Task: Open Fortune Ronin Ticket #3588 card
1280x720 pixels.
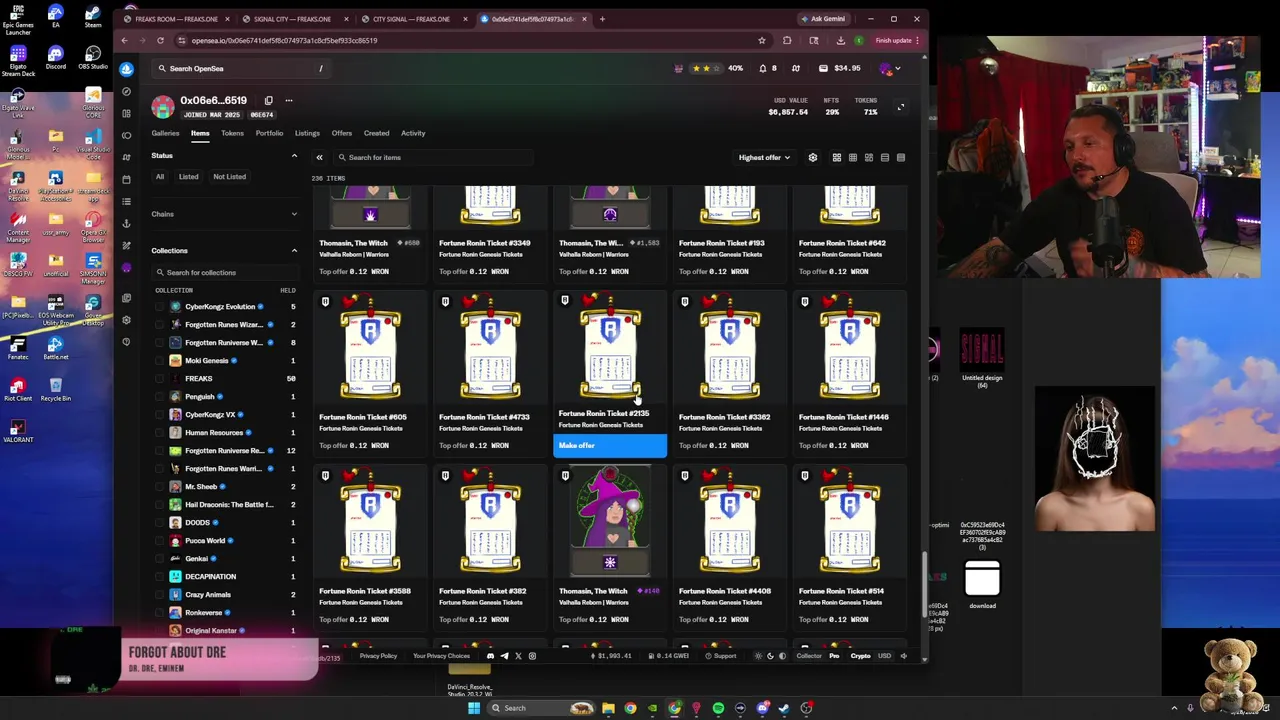Action: coord(370,548)
